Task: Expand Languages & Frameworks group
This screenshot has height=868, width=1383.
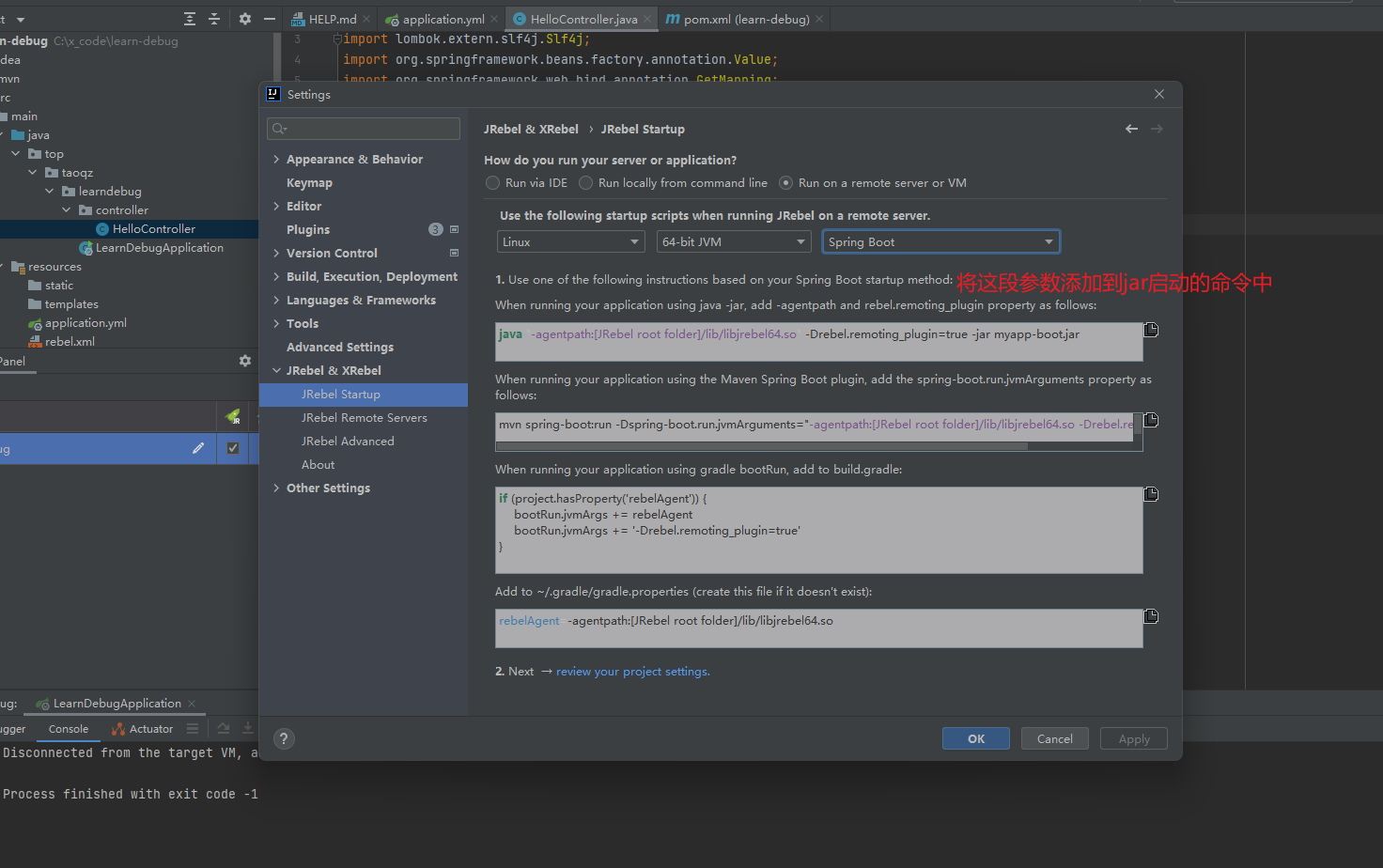Action: (x=276, y=300)
